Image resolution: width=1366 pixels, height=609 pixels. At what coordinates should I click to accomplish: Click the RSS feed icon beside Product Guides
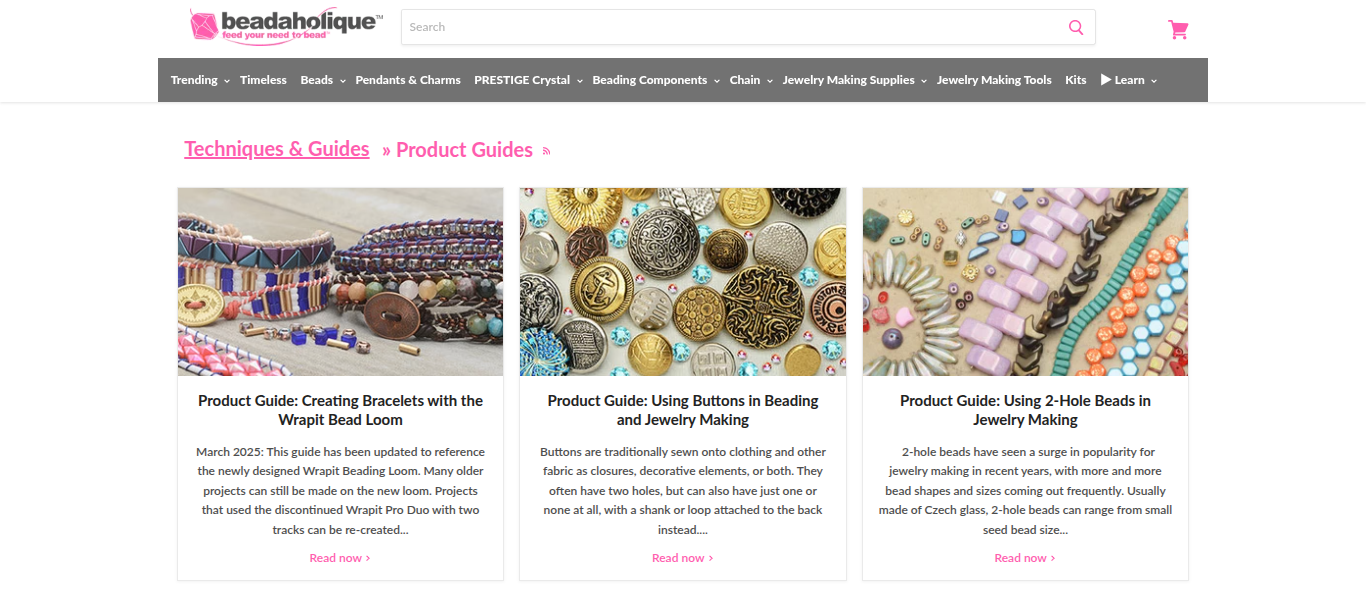pos(546,152)
